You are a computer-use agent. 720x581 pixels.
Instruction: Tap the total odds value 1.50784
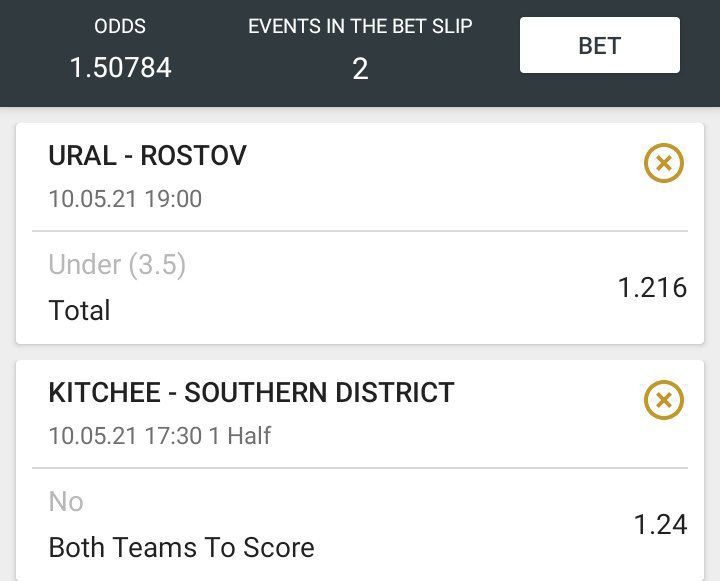tap(120, 68)
